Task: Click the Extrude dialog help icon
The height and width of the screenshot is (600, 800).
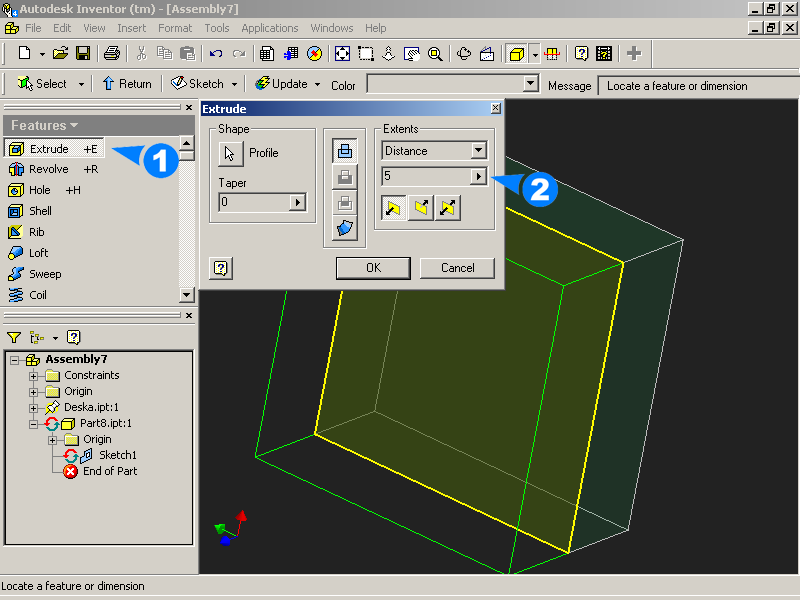Action: coord(221,268)
